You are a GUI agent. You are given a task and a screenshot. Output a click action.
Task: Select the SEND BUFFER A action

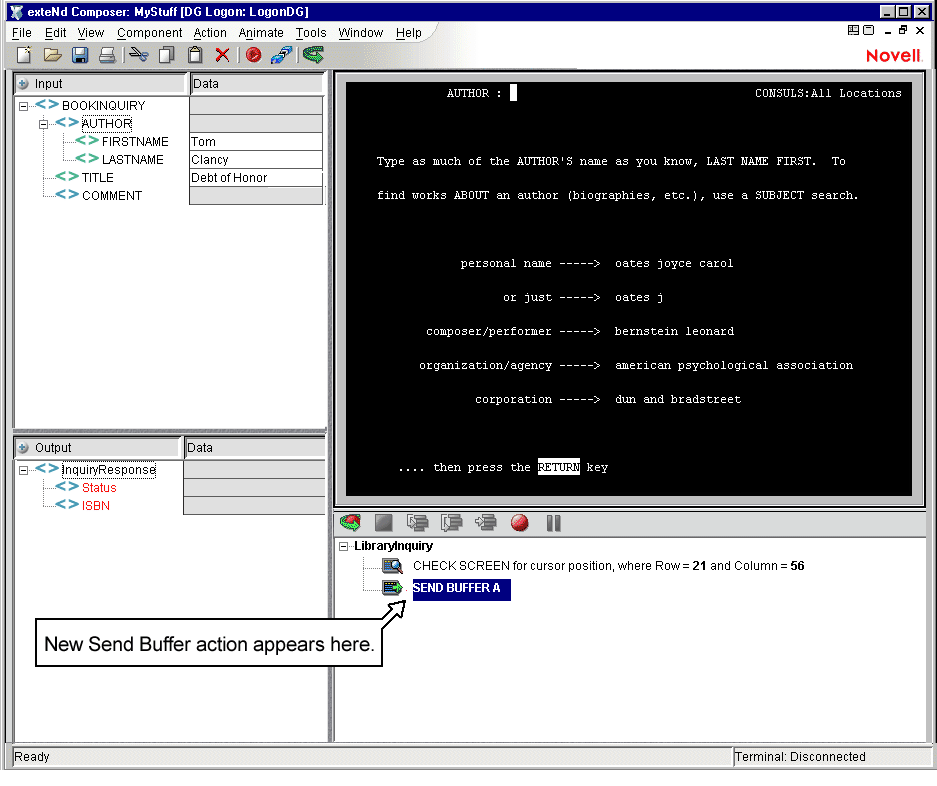point(460,589)
